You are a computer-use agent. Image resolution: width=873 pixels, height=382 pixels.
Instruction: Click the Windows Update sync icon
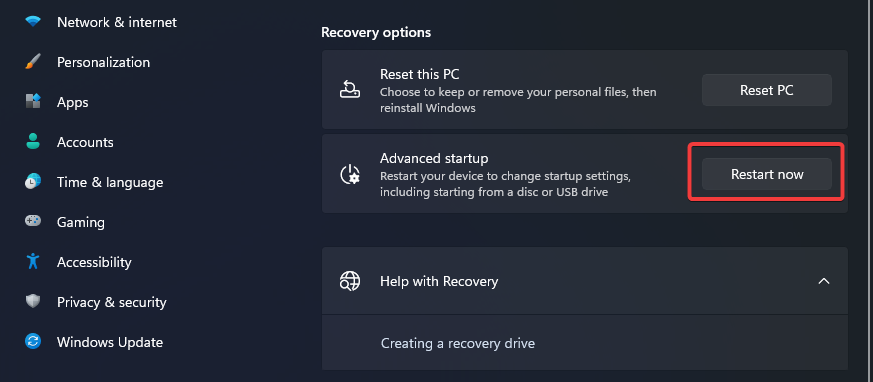click(x=33, y=341)
